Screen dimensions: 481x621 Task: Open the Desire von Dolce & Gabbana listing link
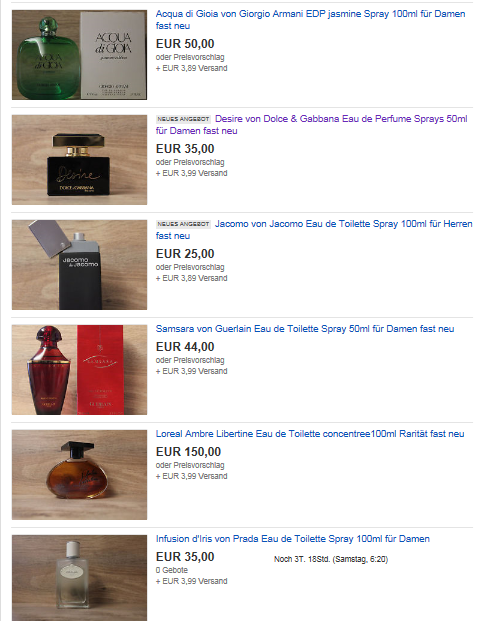[x=312, y=124]
